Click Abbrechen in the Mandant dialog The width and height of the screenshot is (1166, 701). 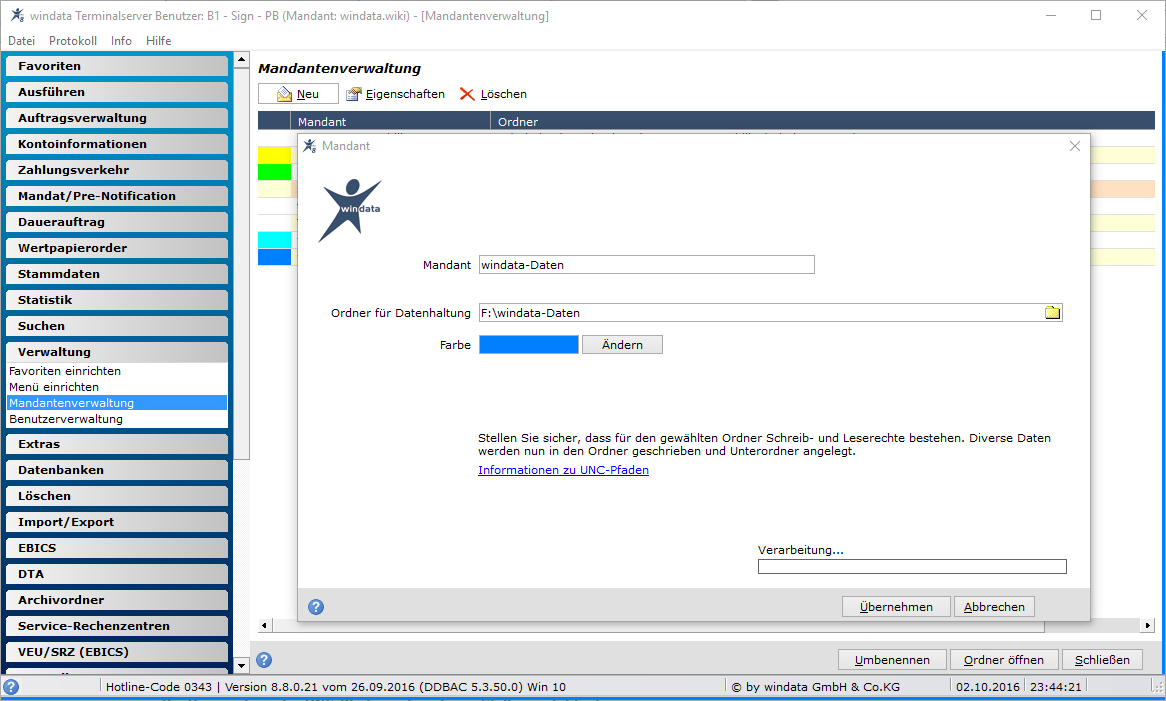coord(994,607)
